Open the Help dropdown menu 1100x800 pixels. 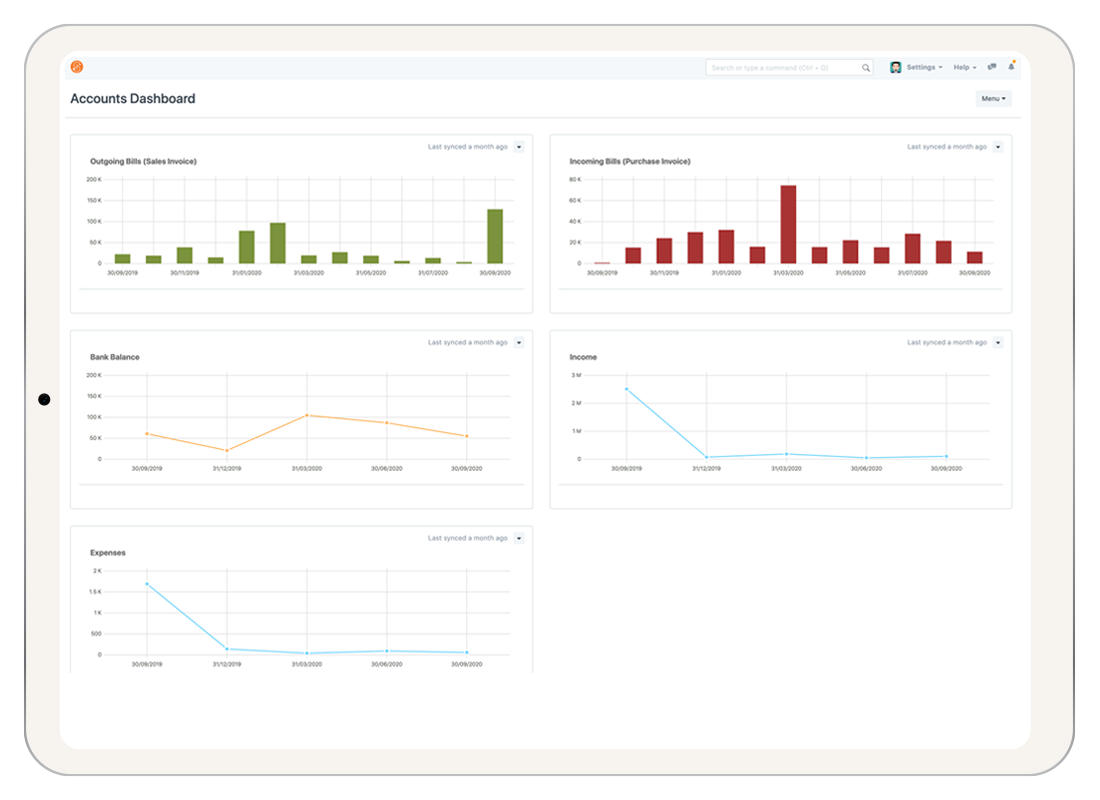[965, 67]
